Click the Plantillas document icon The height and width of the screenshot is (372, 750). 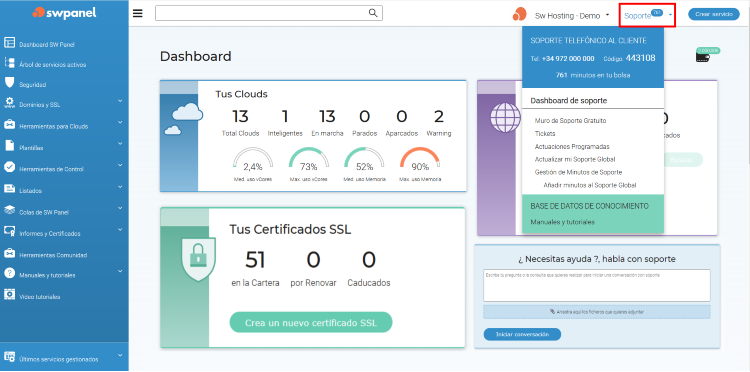tap(9, 146)
